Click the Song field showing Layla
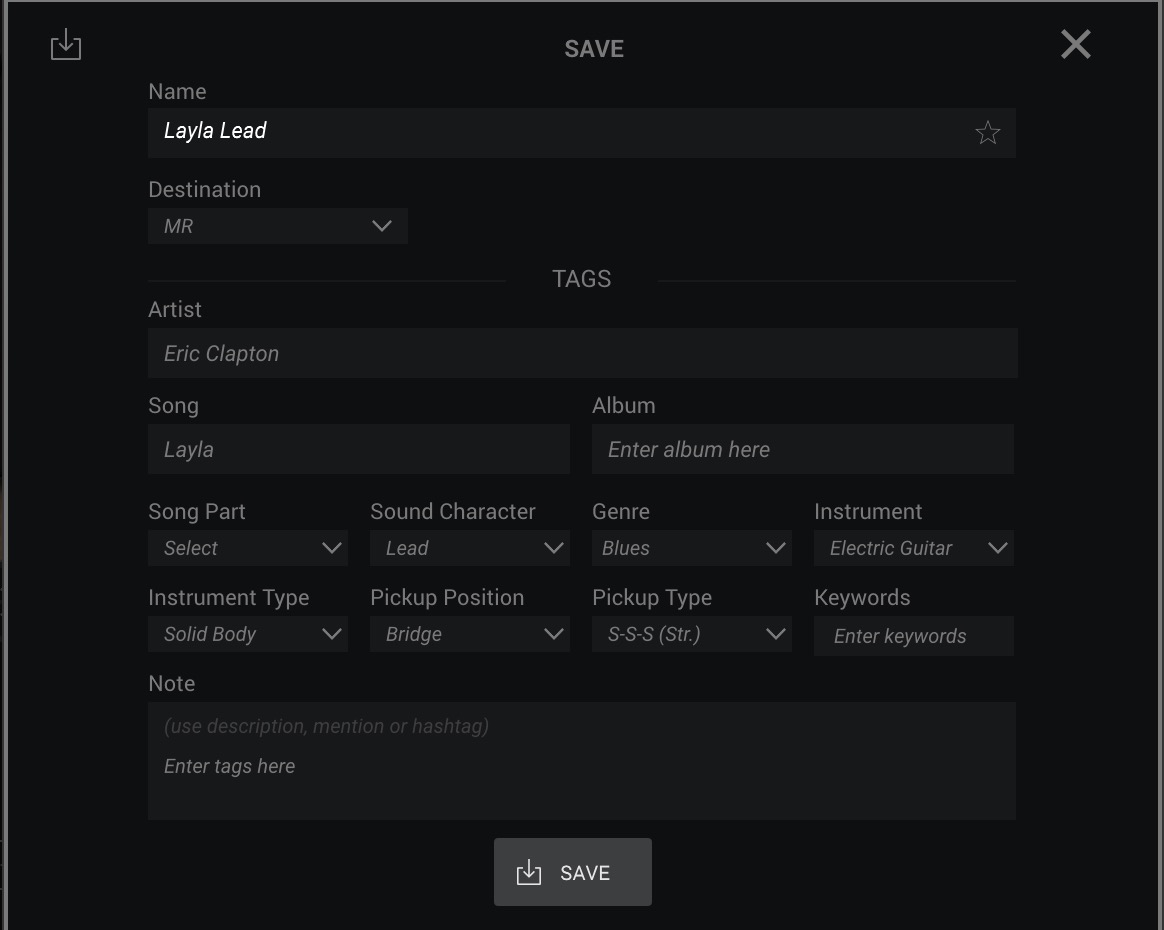Viewport: 1164px width, 930px height. [x=359, y=449]
